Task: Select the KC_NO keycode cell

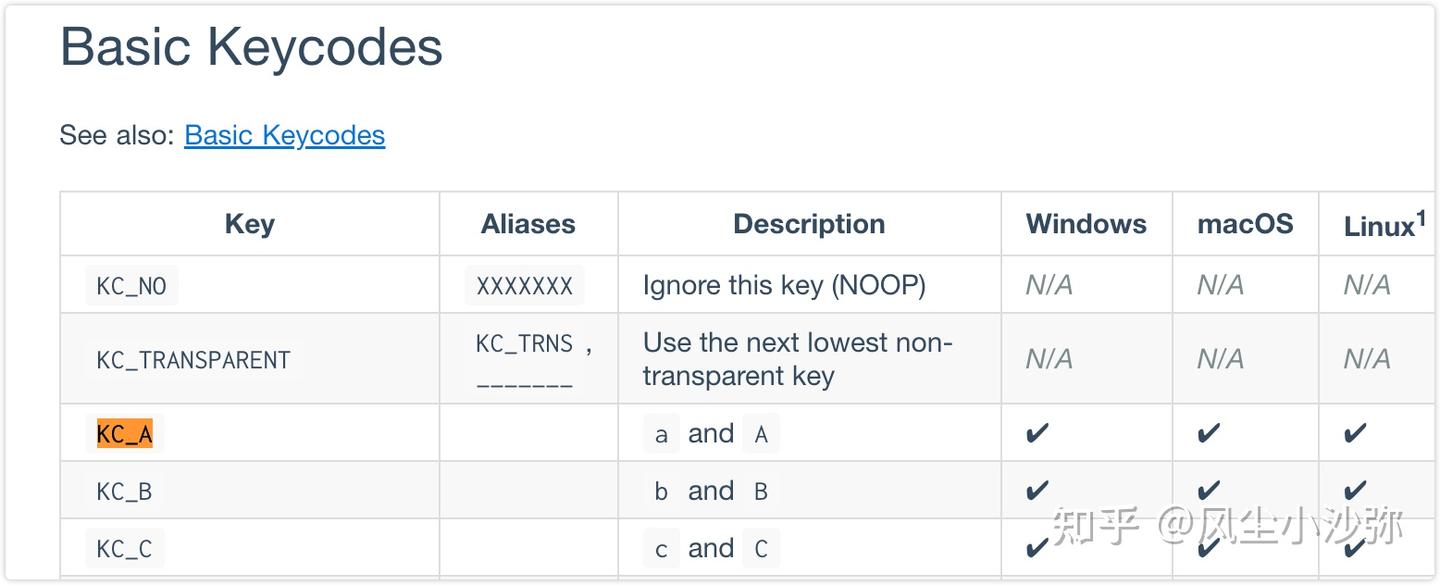Action: pos(131,286)
